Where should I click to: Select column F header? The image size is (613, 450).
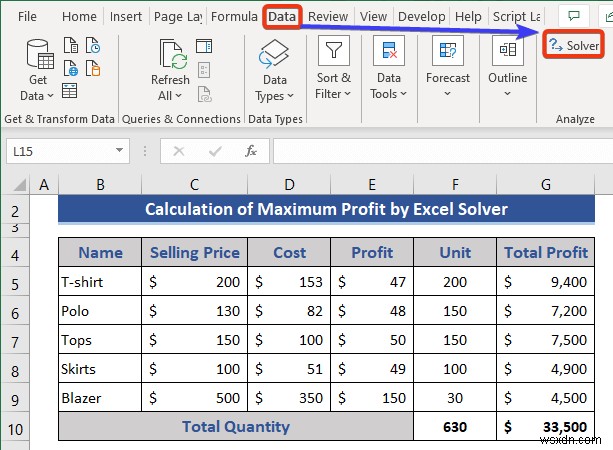tap(455, 185)
